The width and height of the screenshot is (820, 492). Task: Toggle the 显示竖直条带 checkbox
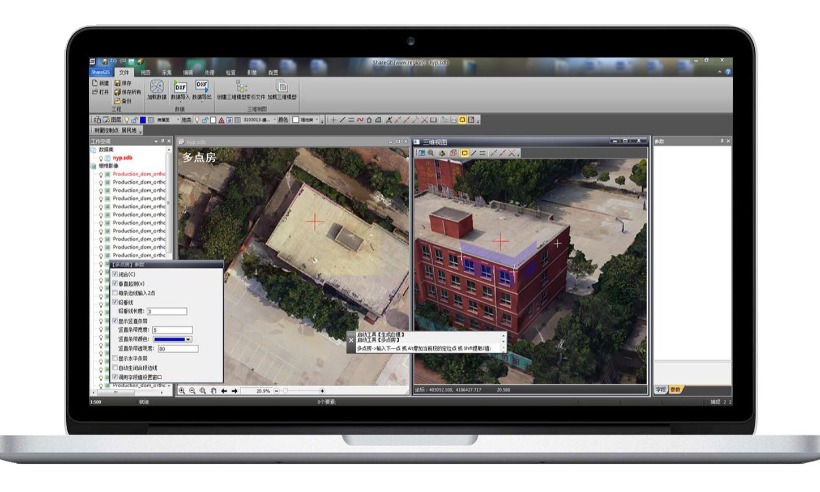[115, 321]
